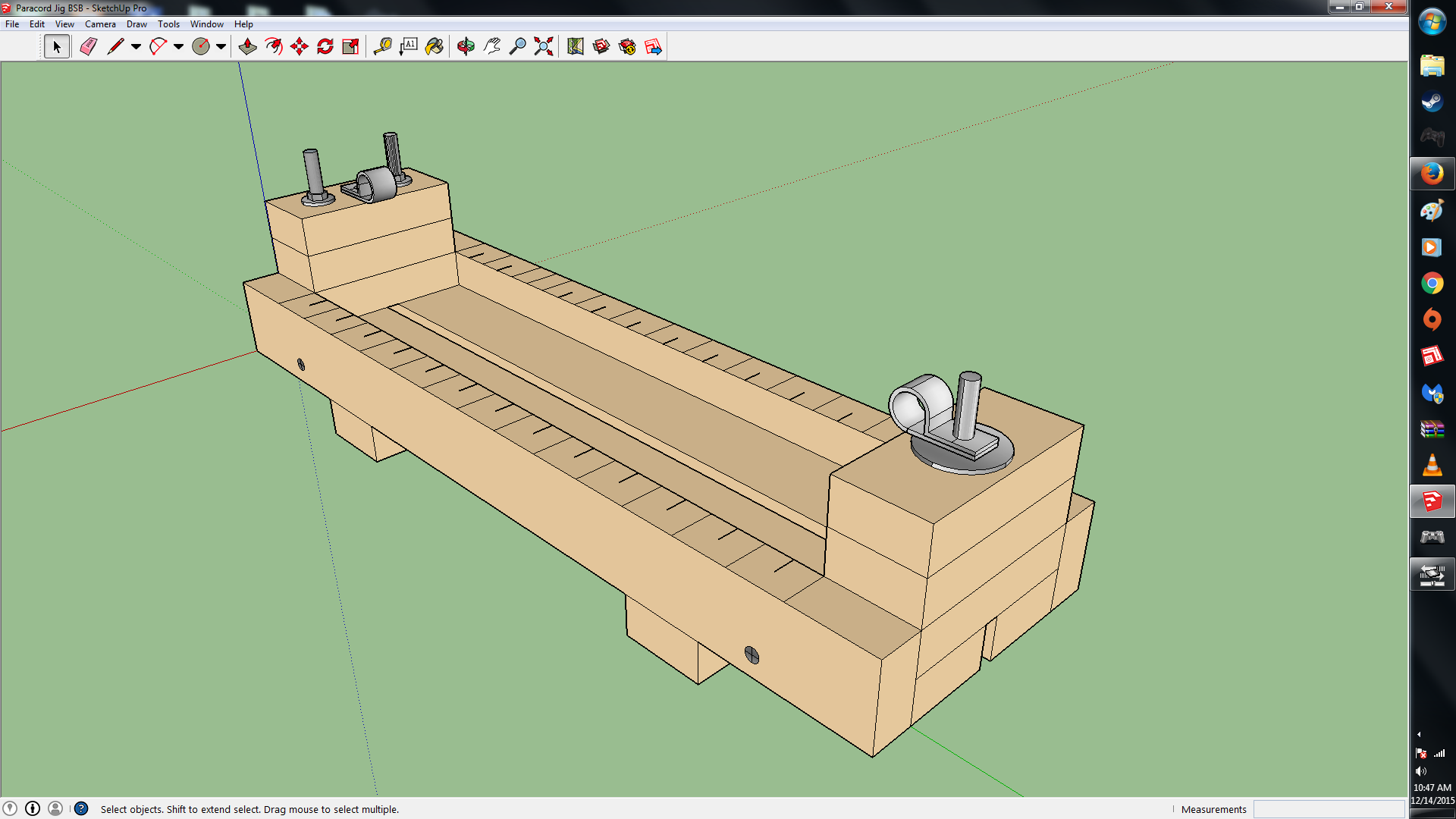
Task: Select the Tape Measure tool
Action: tap(382, 47)
